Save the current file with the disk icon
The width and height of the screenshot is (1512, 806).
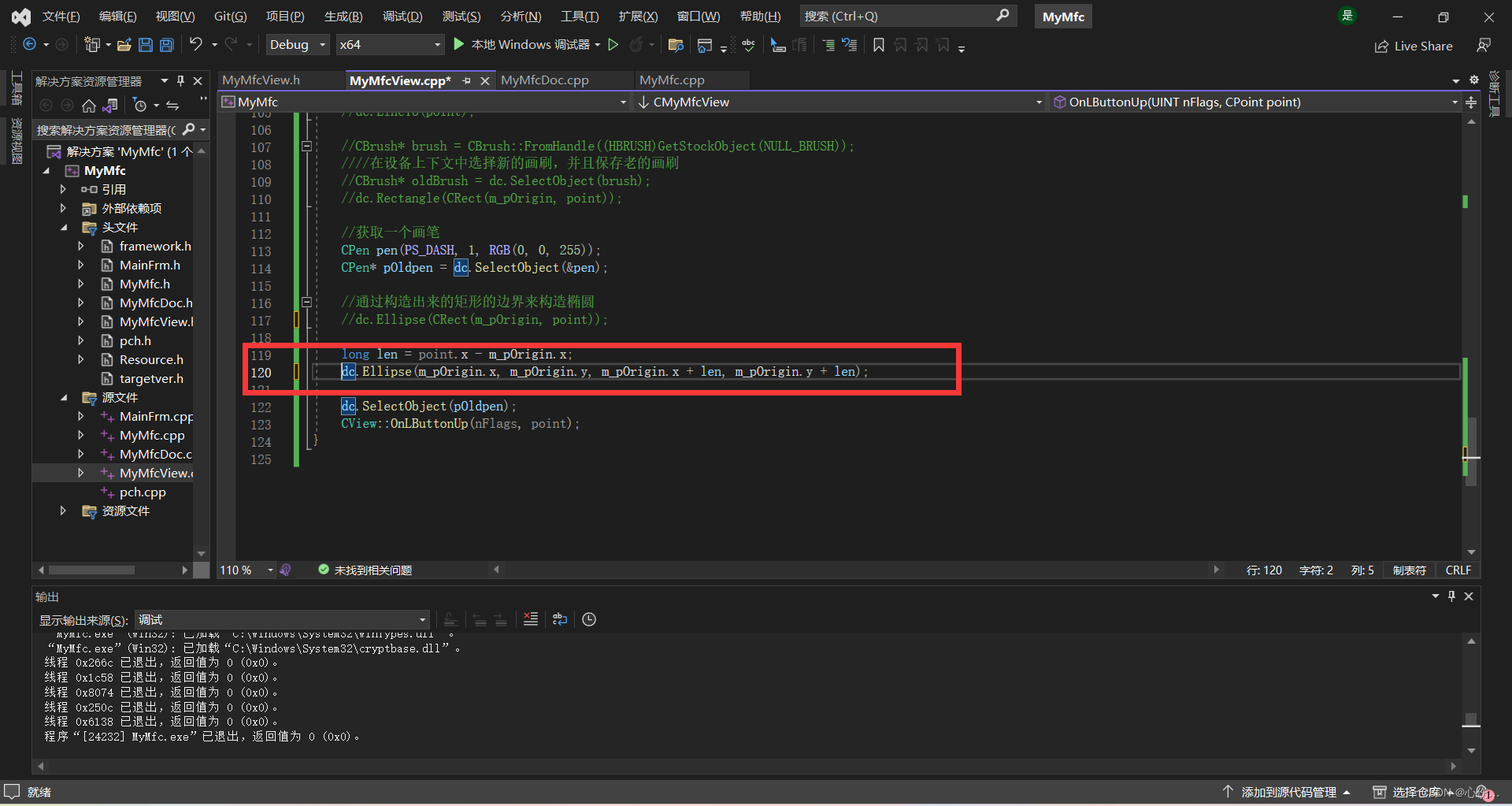(146, 45)
